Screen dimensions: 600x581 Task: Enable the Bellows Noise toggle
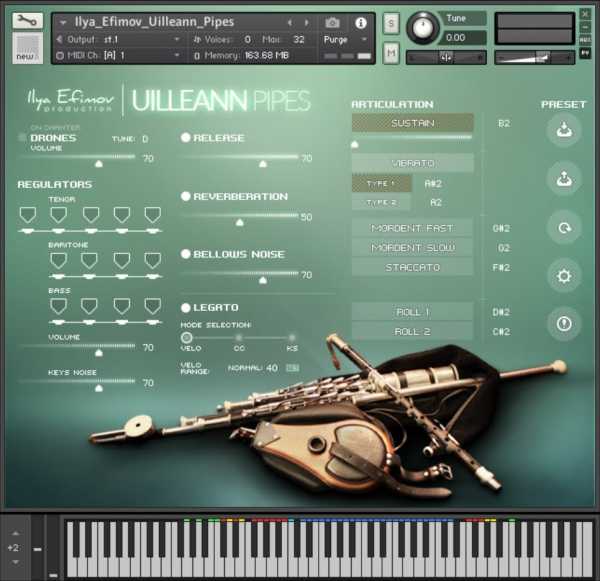[x=186, y=255]
